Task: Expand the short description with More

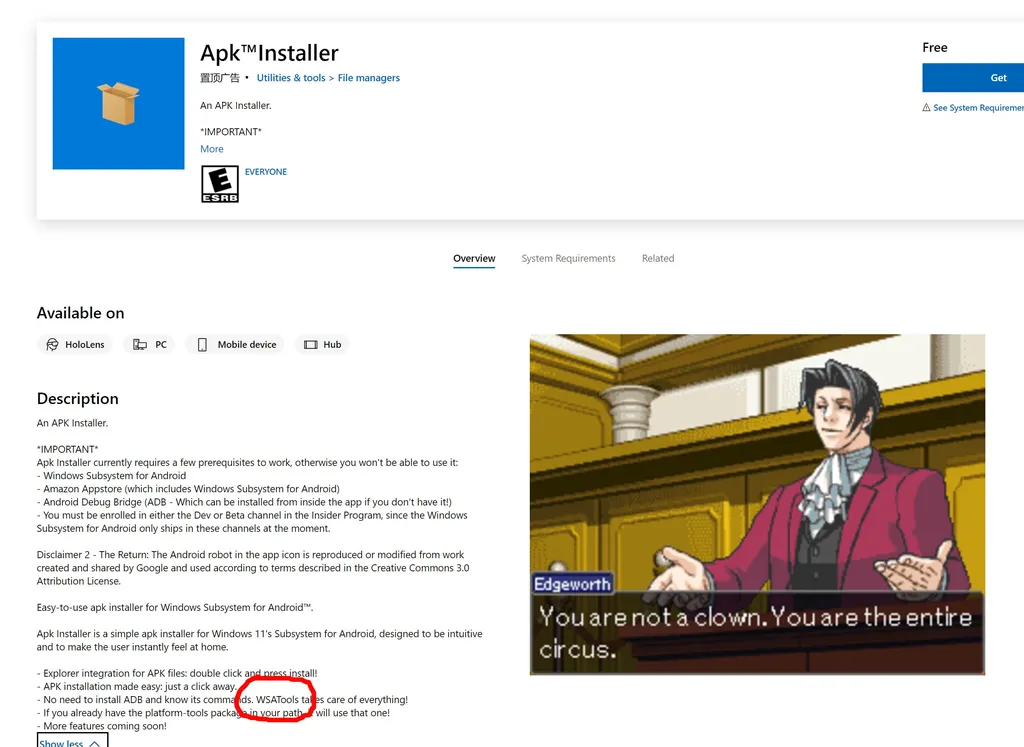Action: (x=212, y=149)
